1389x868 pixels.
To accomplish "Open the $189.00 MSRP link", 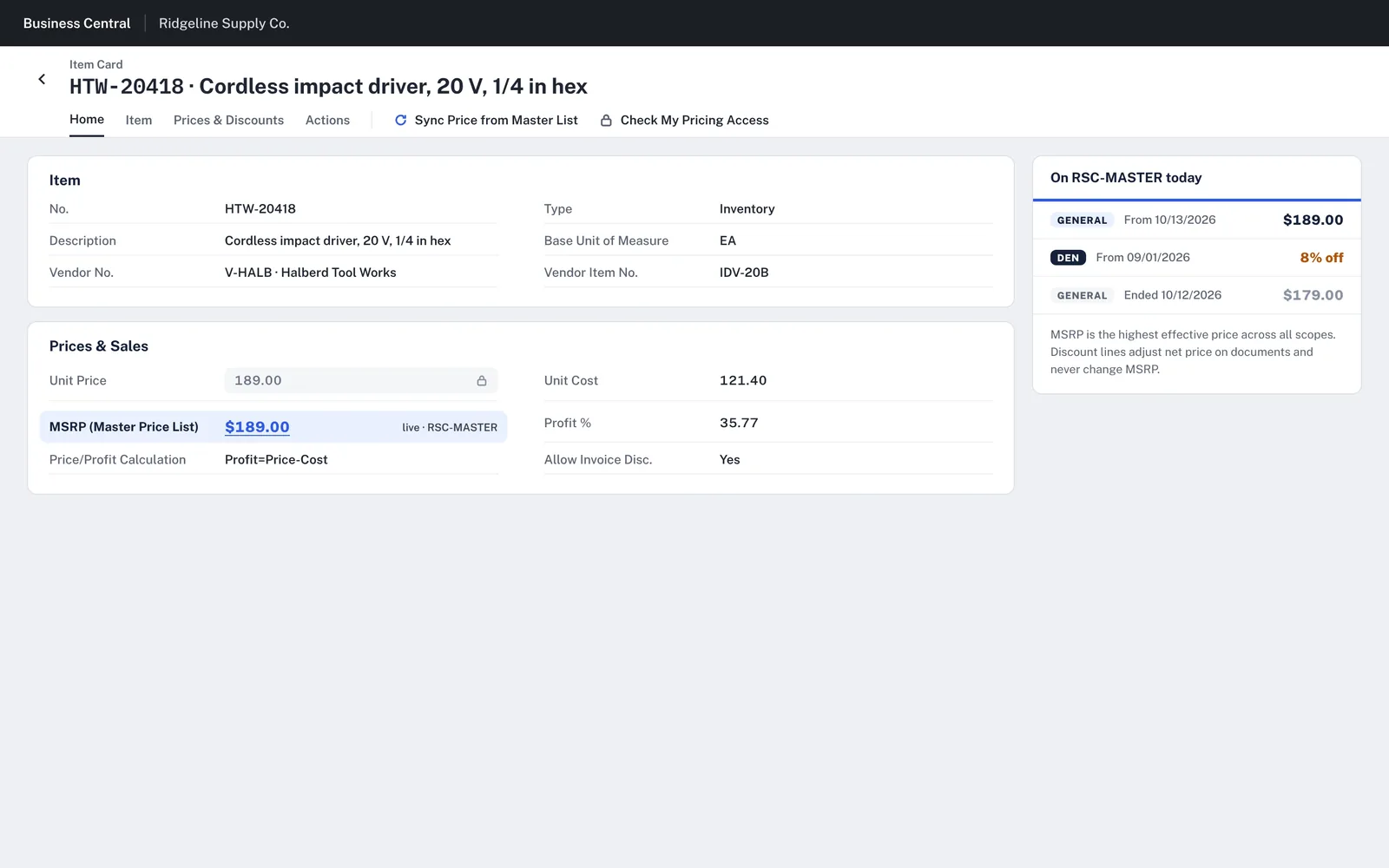I will coord(257,427).
